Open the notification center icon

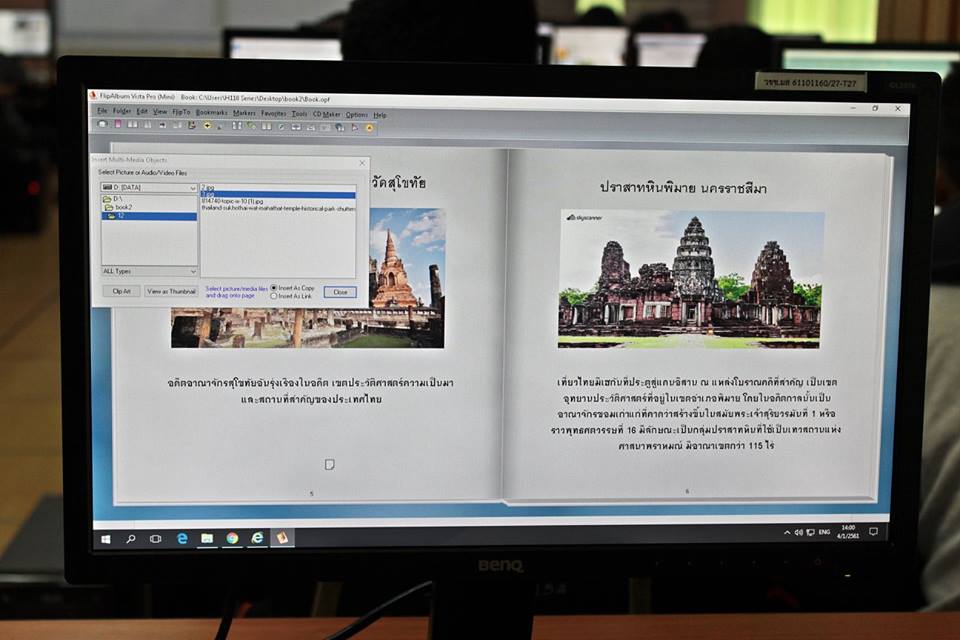tap(873, 532)
